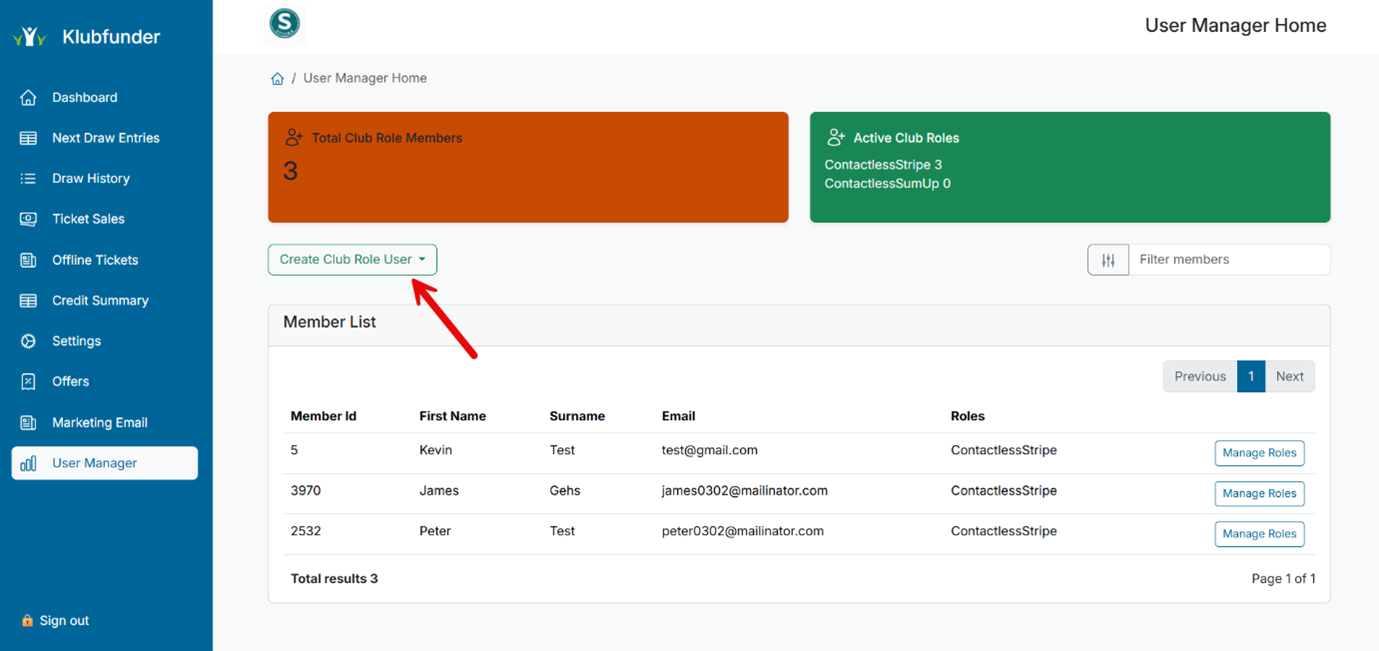Image resolution: width=1379 pixels, height=651 pixels.
Task: Click Sign out link
Action: pyautogui.click(x=64, y=621)
